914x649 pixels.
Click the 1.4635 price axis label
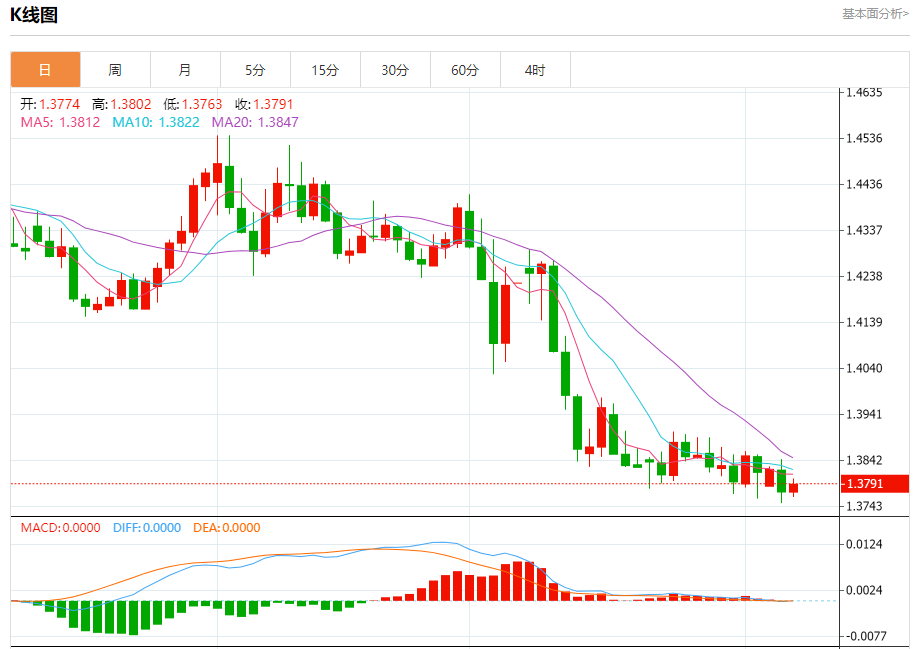tap(864, 92)
